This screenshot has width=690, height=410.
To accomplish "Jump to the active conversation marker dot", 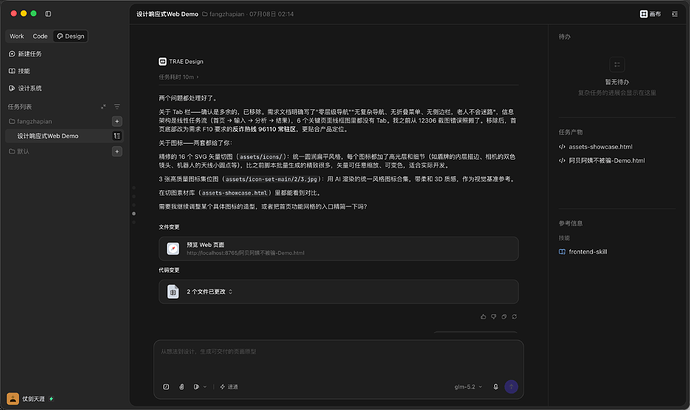I will click(134, 214).
